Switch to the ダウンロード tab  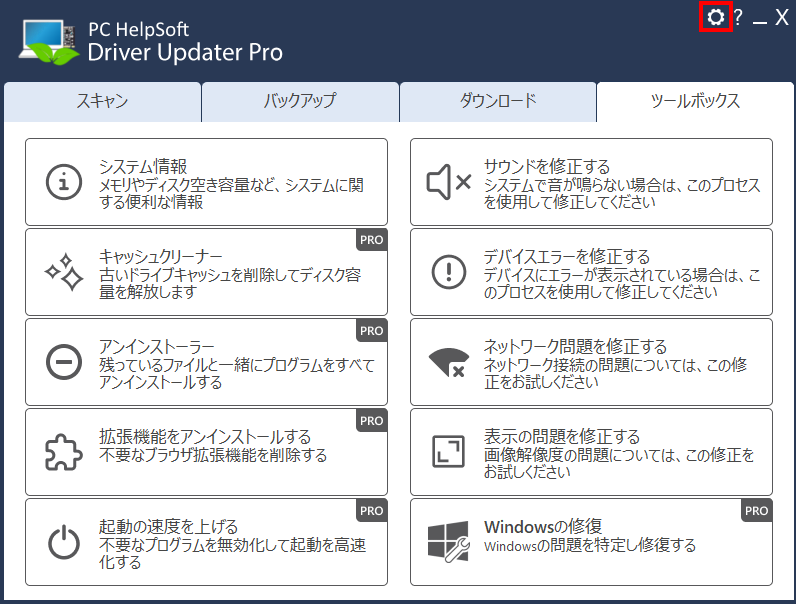pyautogui.click(x=498, y=102)
